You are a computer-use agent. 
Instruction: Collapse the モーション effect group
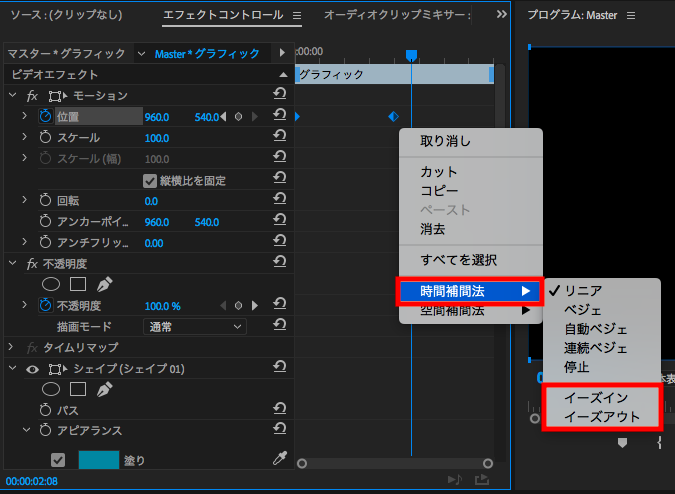click(x=12, y=95)
